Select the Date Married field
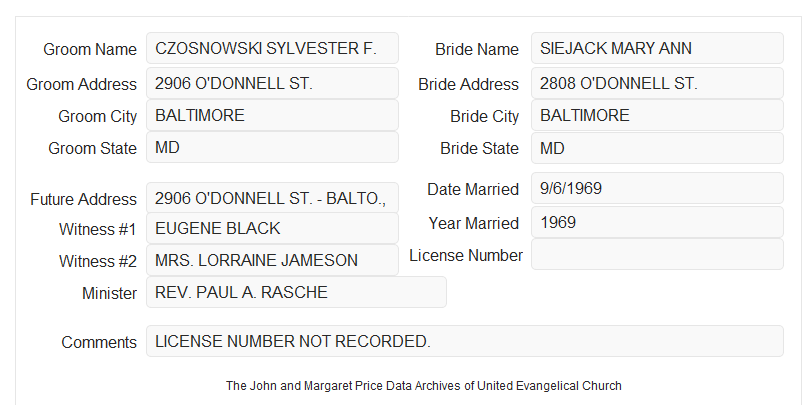Image resolution: width=805 pixels, height=405 pixels. (x=657, y=188)
